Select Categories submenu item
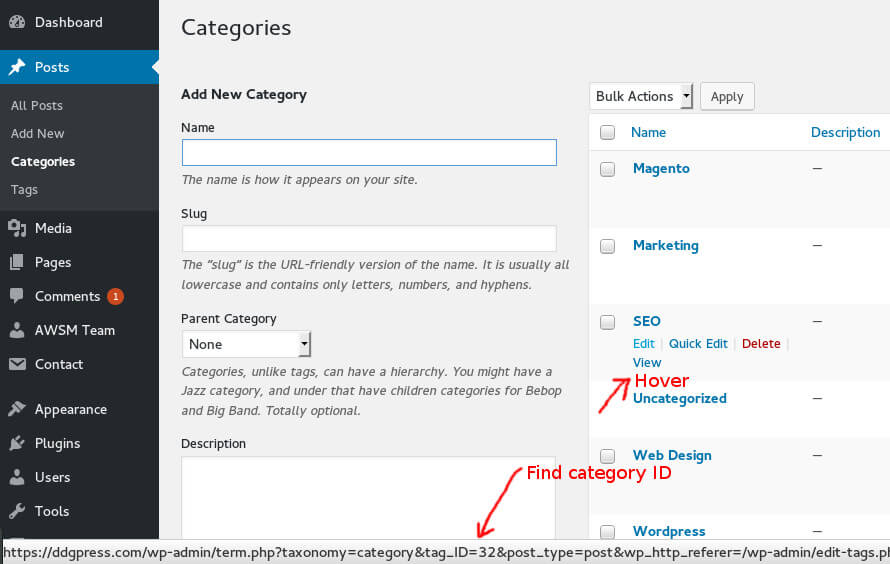The width and height of the screenshot is (890, 564). (43, 162)
